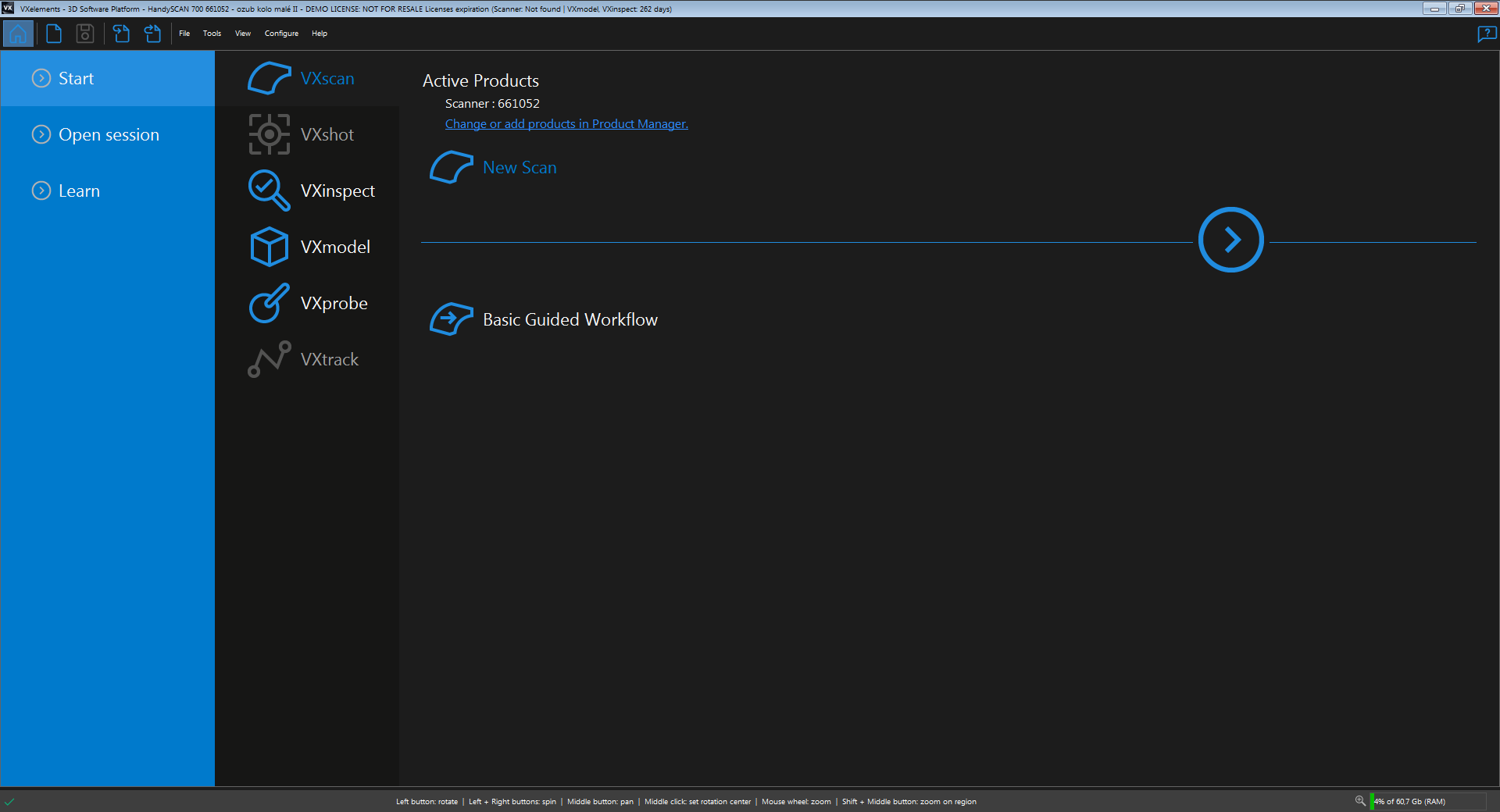
Task: Open the Configure menu
Action: (x=281, y=34)
